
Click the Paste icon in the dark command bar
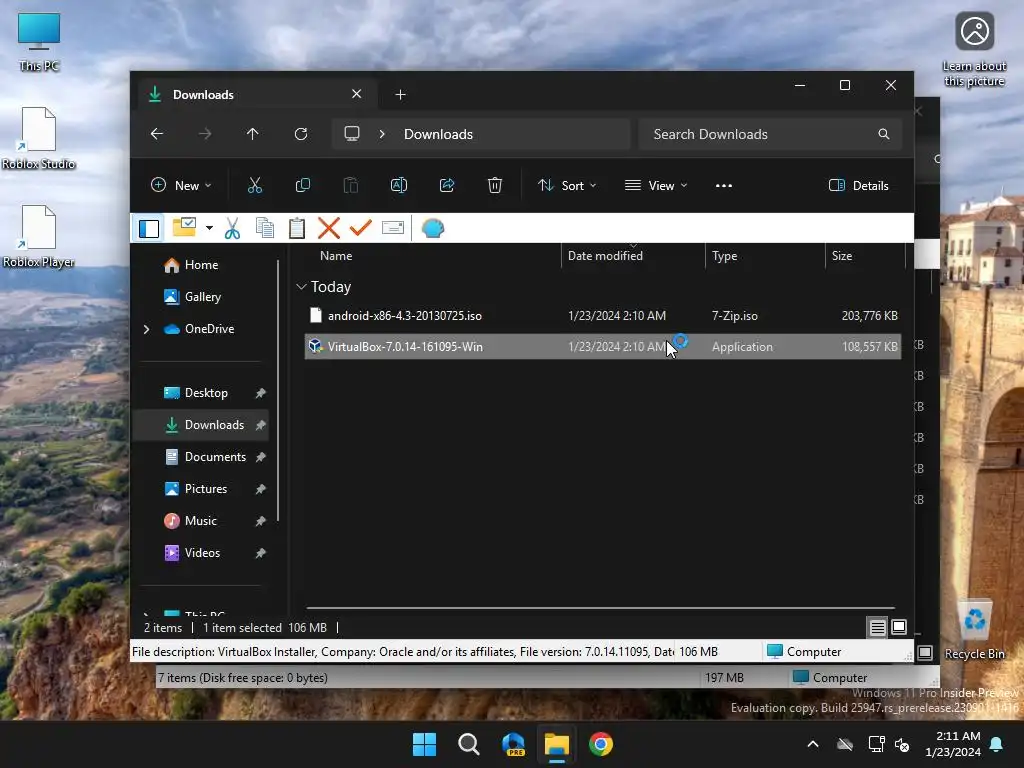tap(351, 185)
